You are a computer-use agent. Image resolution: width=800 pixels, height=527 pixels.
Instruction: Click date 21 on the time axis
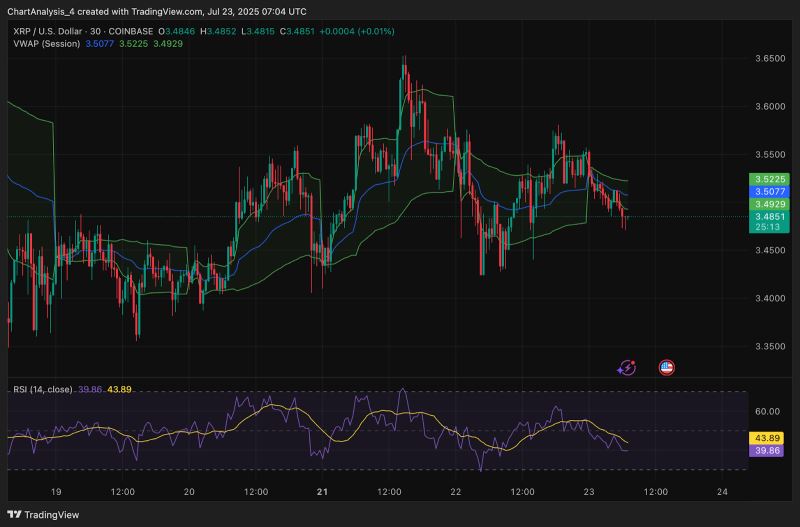click(x=322, y=492)
